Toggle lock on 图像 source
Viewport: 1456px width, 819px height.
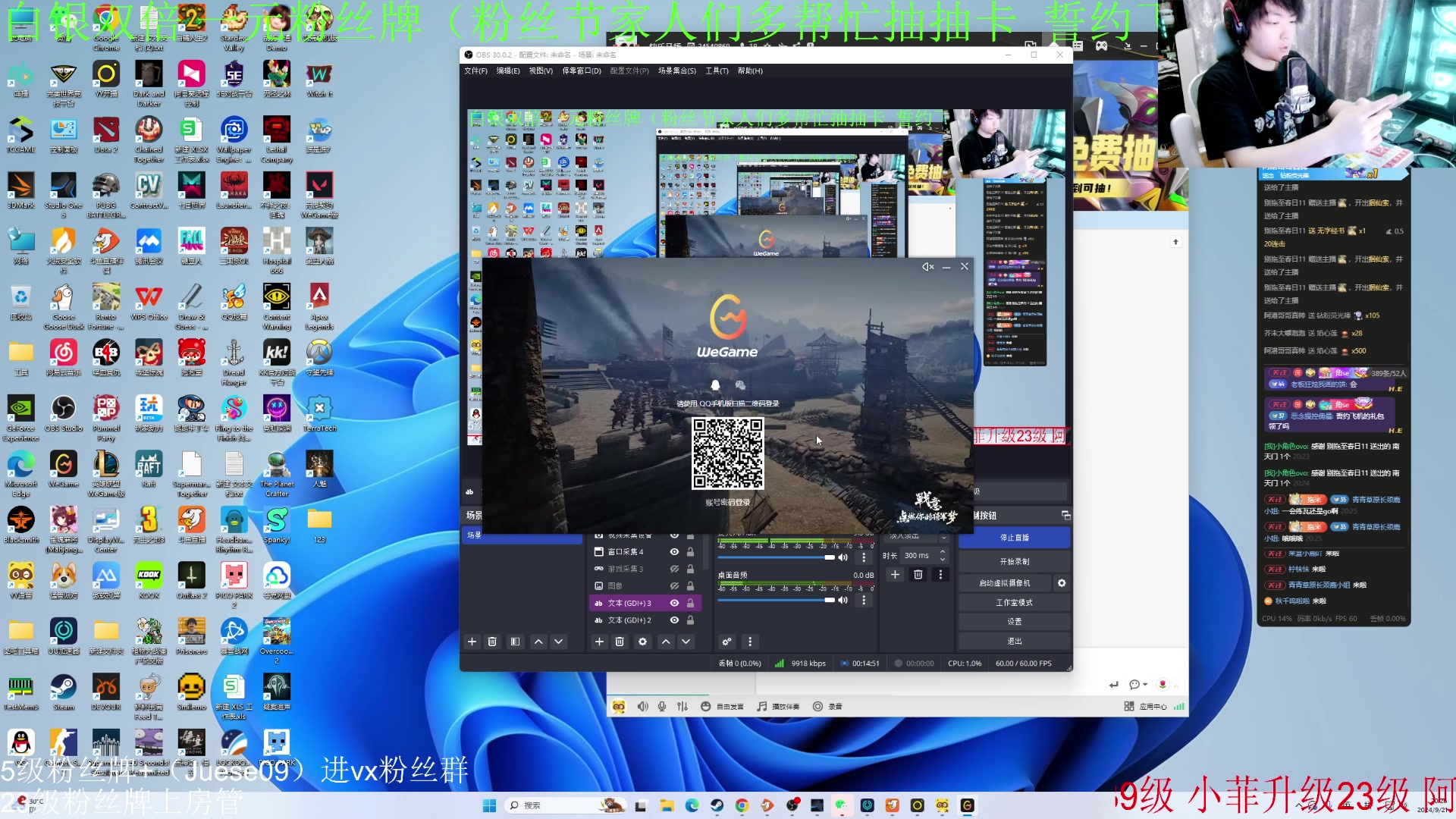click(690, 586)
